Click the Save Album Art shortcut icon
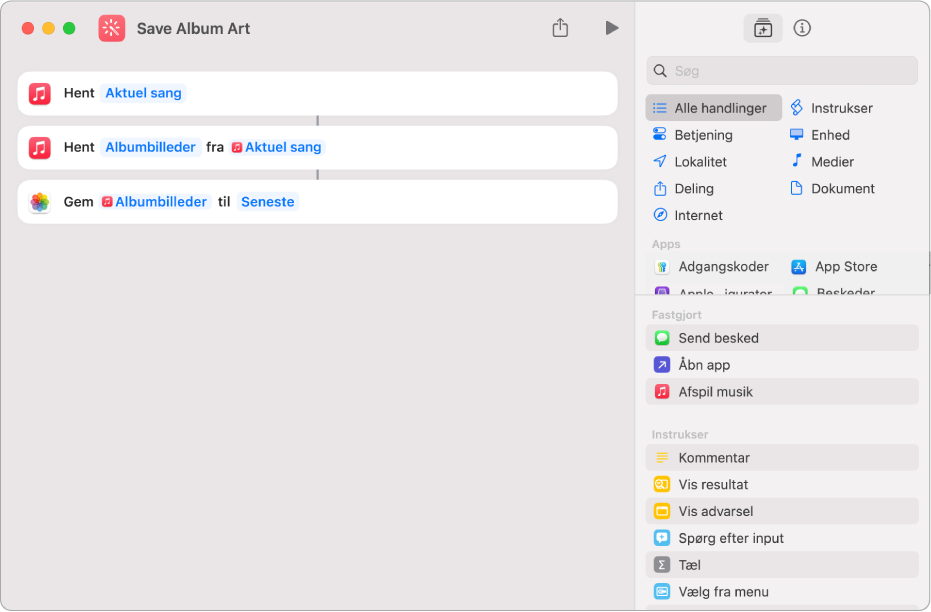931x612 pixels. click(x=112, y=28)
